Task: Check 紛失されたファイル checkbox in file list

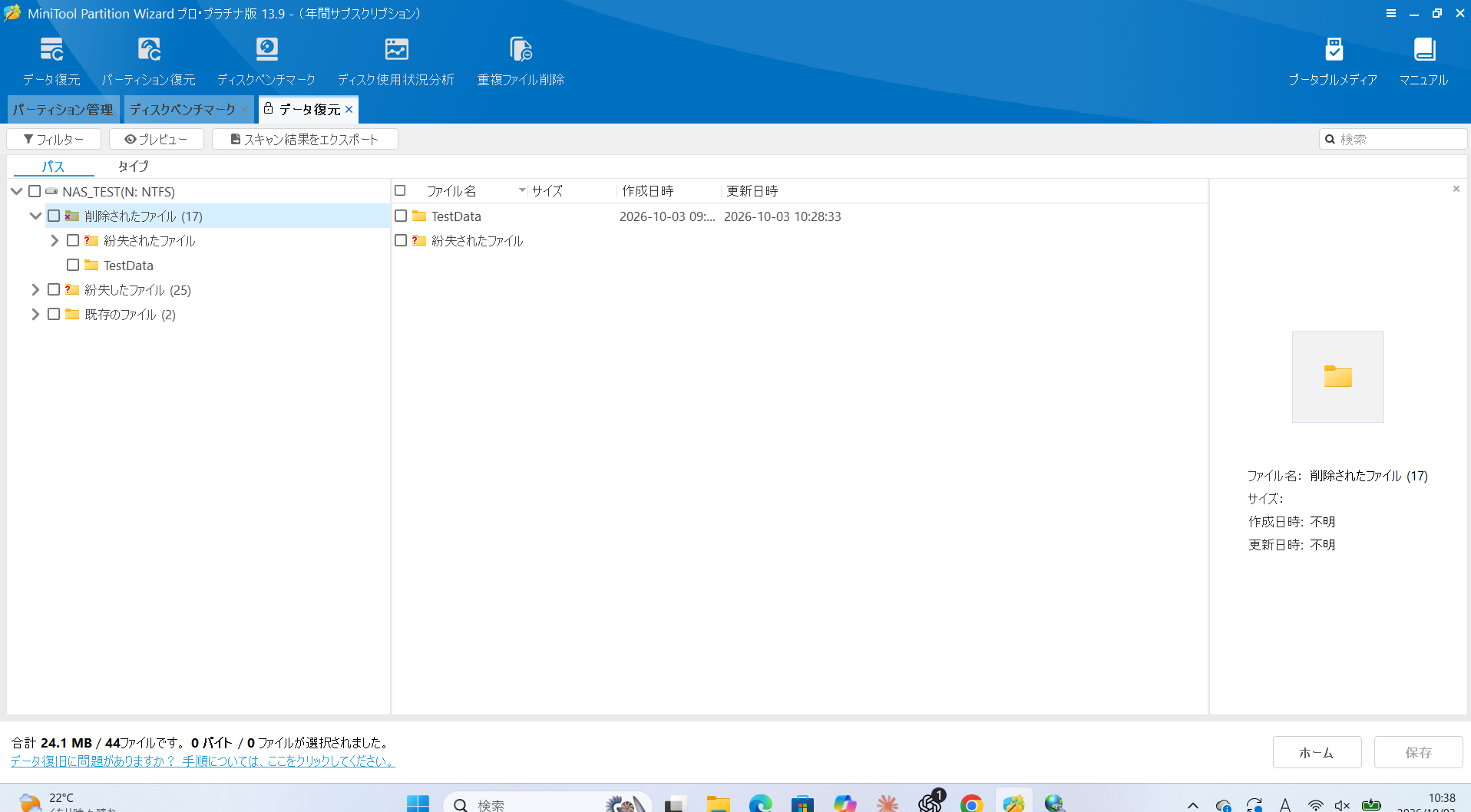Action: [x=401, y=241]
